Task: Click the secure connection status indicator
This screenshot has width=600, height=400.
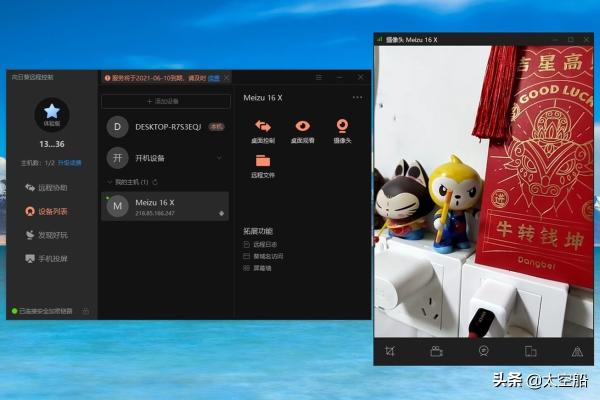Action: tap(42, 311)
